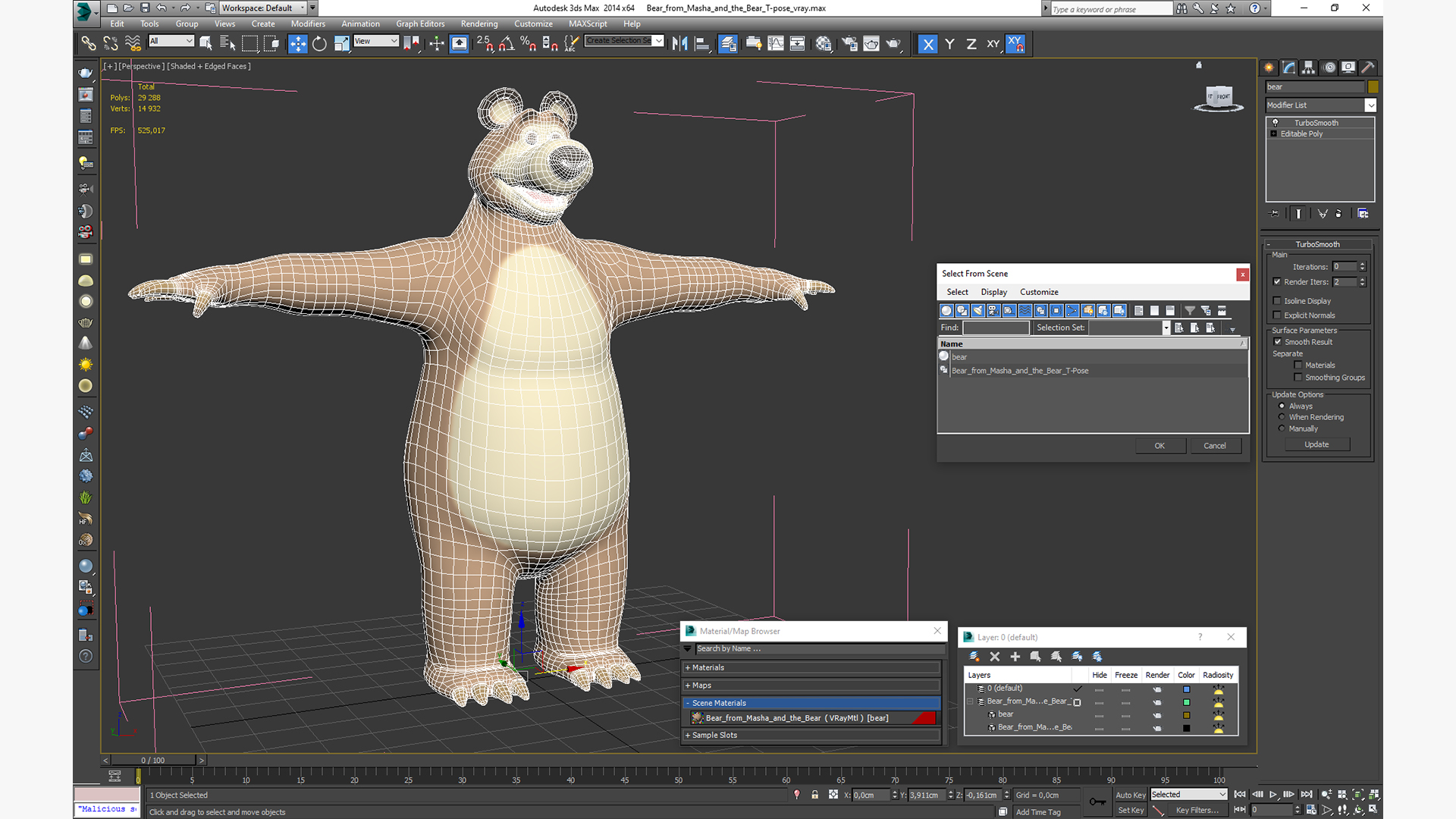Click the TurboSmooth Update button

[x=1316, y=444]
